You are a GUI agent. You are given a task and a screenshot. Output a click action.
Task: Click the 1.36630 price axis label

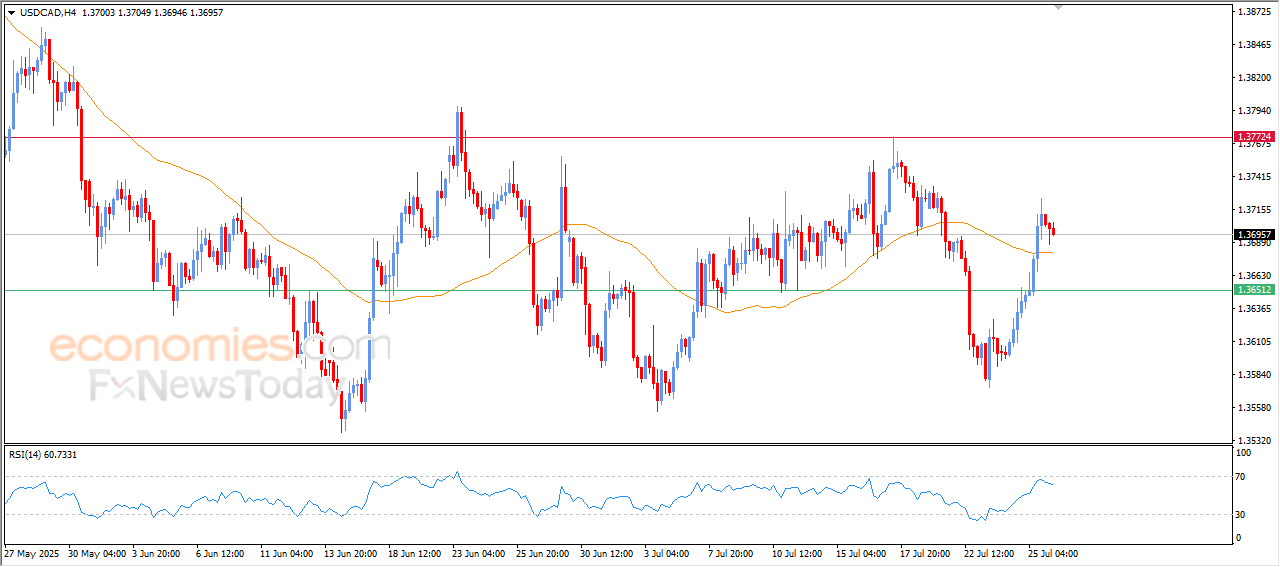coord(1254,276)
